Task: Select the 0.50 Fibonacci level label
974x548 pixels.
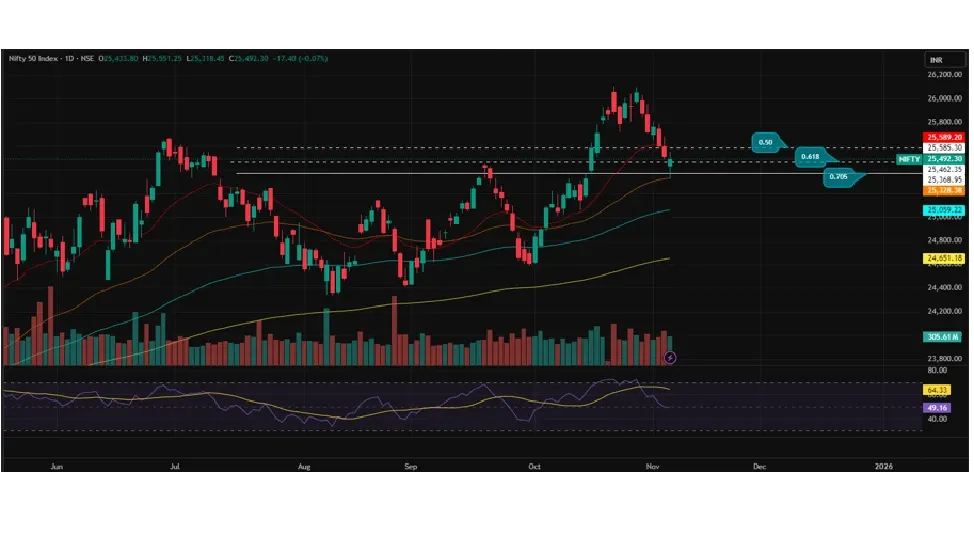Action: (767, 143)
